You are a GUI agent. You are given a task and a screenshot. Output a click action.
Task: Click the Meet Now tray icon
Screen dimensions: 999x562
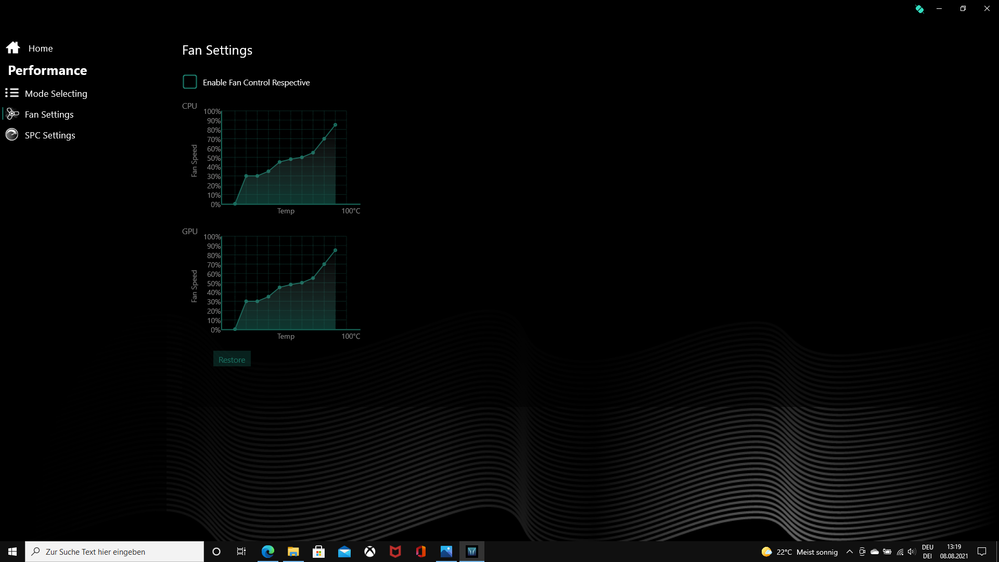tap(862, 552)
